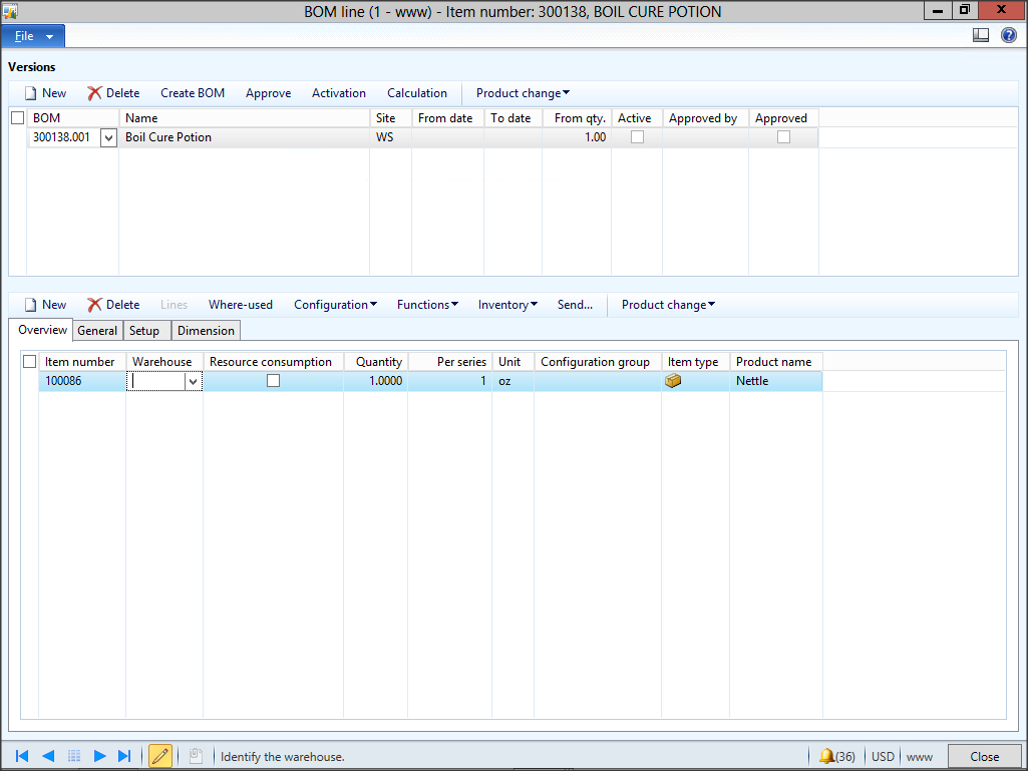Click the Where-used button
1028x771 pixels.
(240, 304)
